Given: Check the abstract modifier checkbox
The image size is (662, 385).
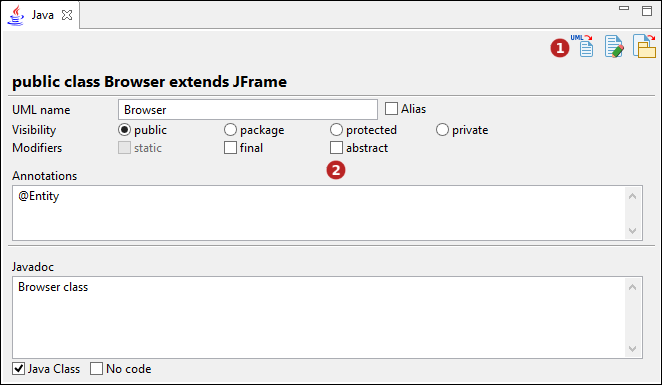Looking at the screenshot, I should click(336, 148).
